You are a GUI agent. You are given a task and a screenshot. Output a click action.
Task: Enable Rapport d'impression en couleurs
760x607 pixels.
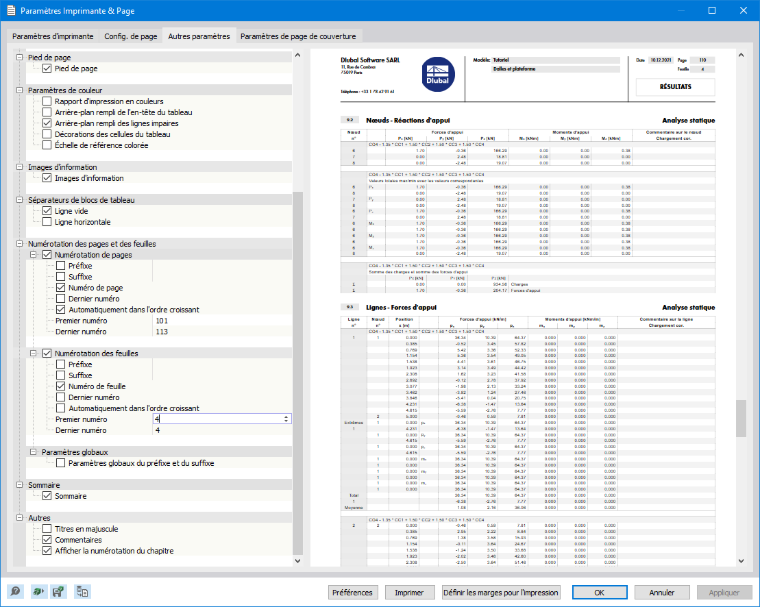point(47,101)
